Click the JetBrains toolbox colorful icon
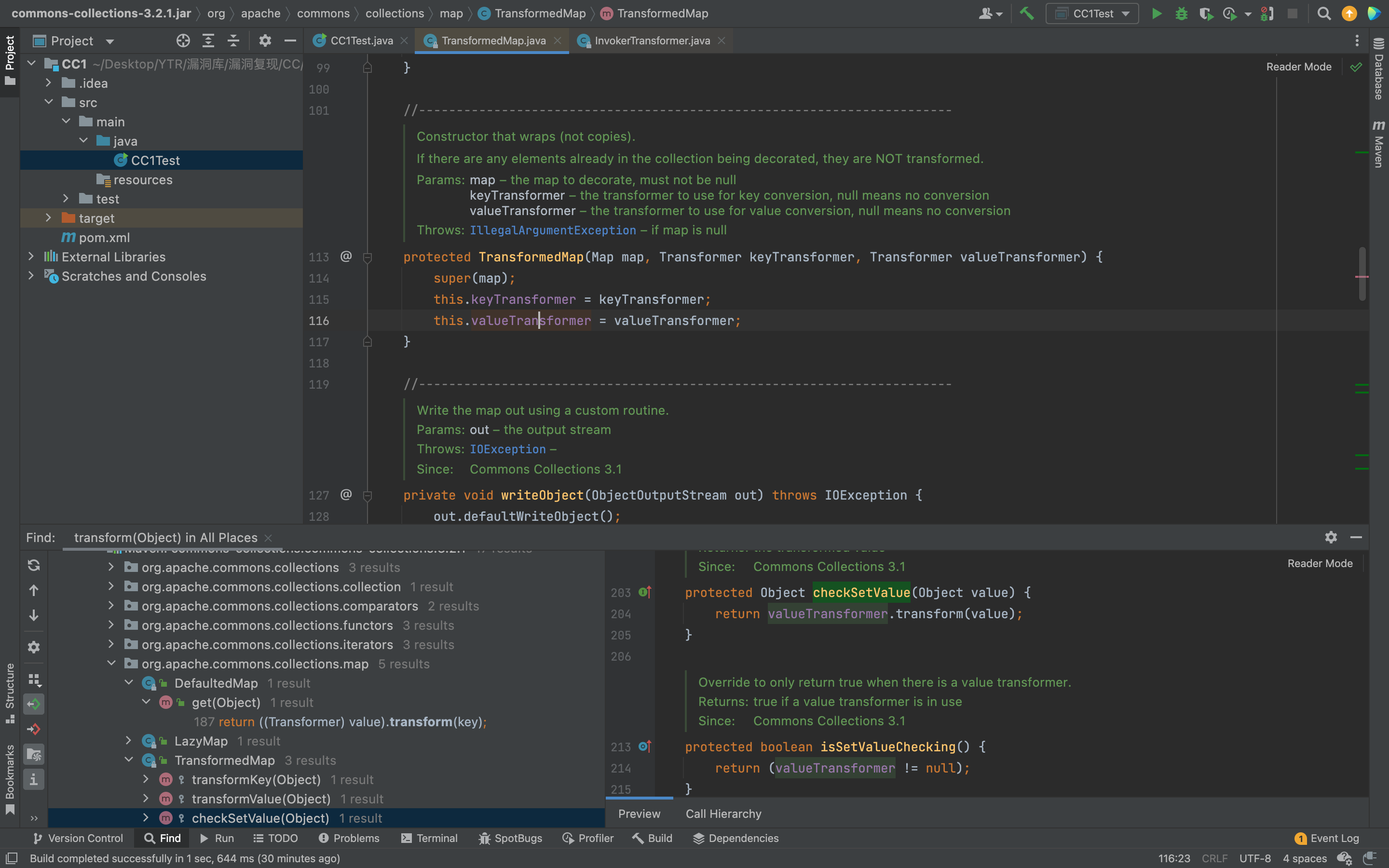 1374,13
